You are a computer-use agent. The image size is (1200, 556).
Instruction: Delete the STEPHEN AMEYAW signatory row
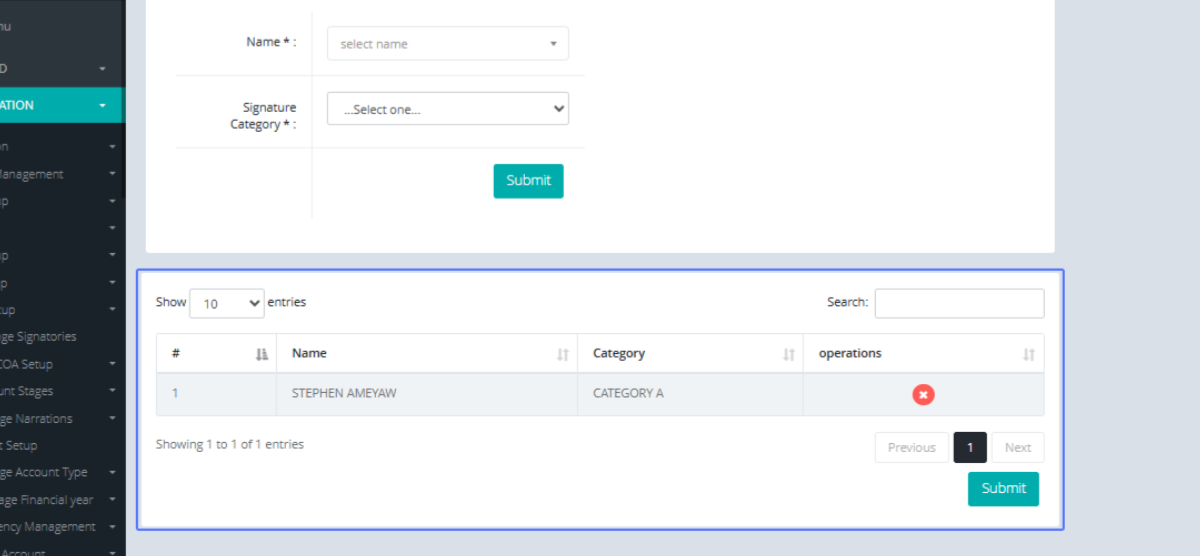pos(923,395)
